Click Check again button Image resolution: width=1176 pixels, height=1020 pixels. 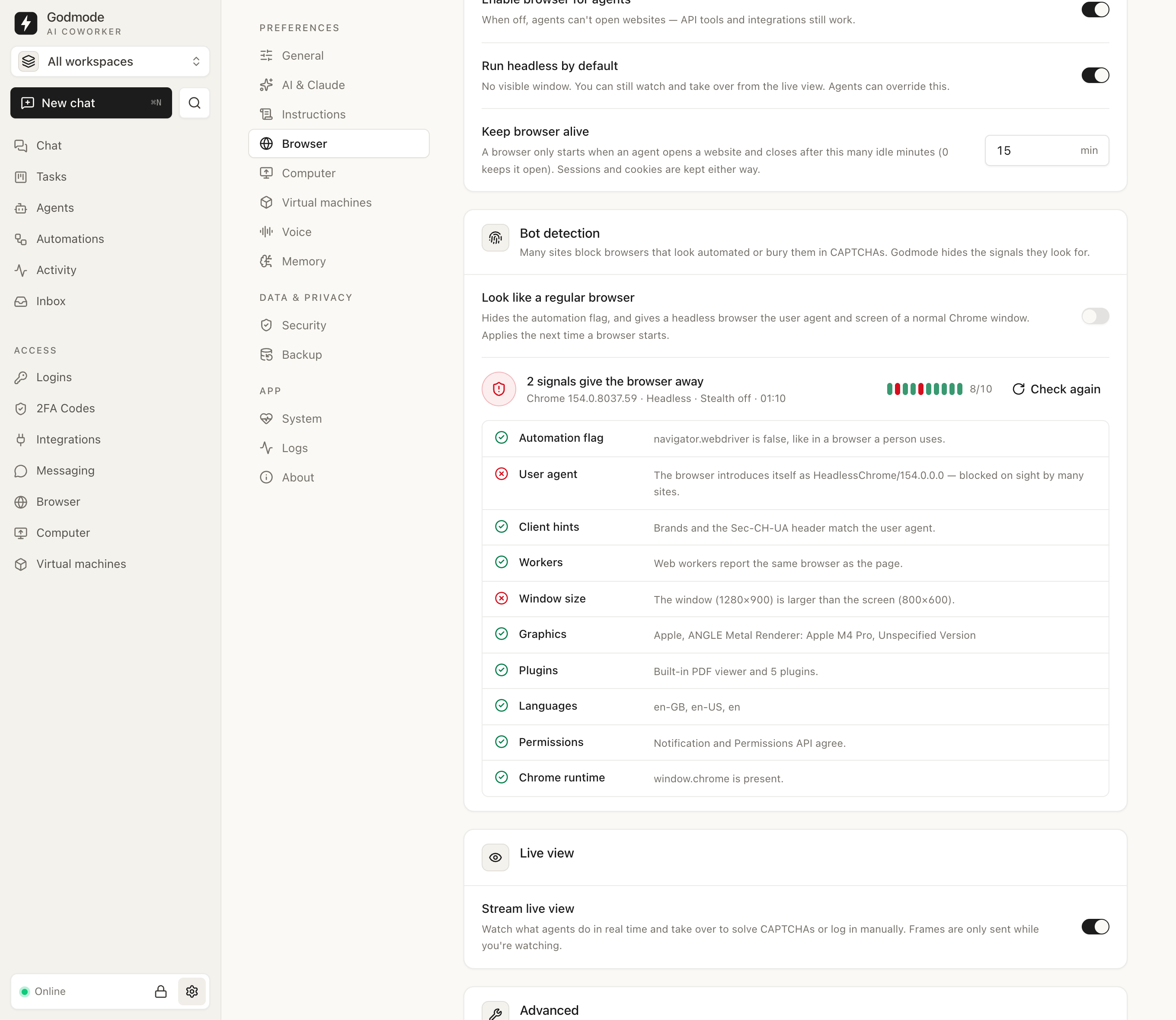point(1056,389)
